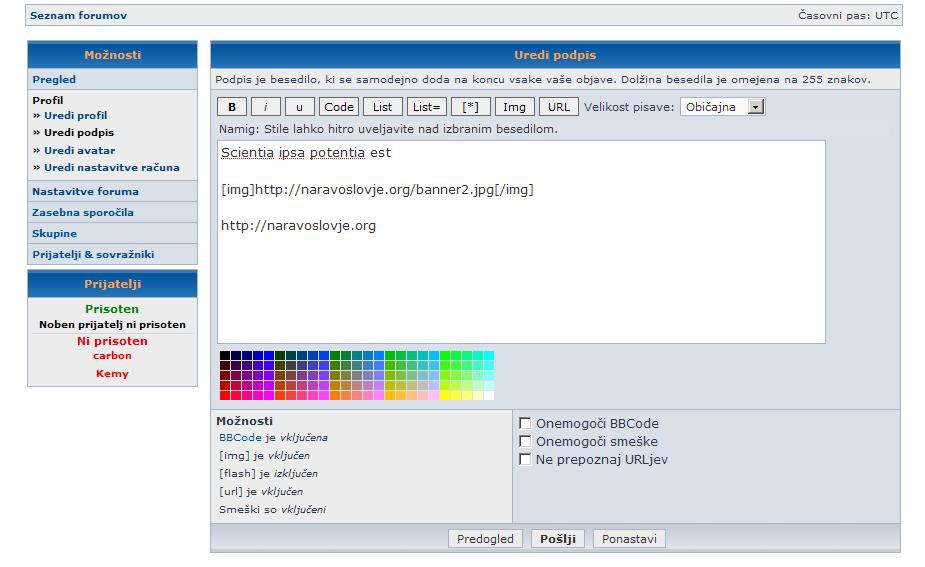Insert List BBCode tag
The height and width of the screenshot is (567, 925).
pos(383,107)
